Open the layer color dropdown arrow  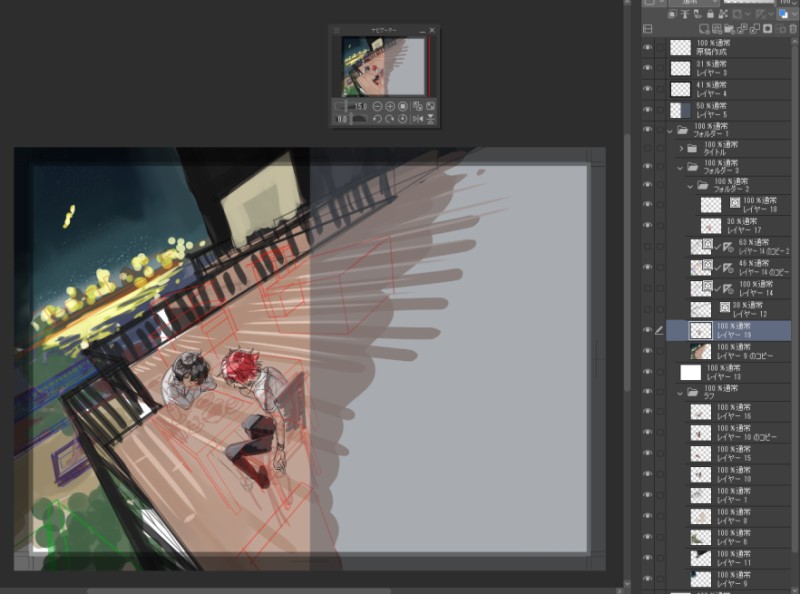(x=796, y=14)
